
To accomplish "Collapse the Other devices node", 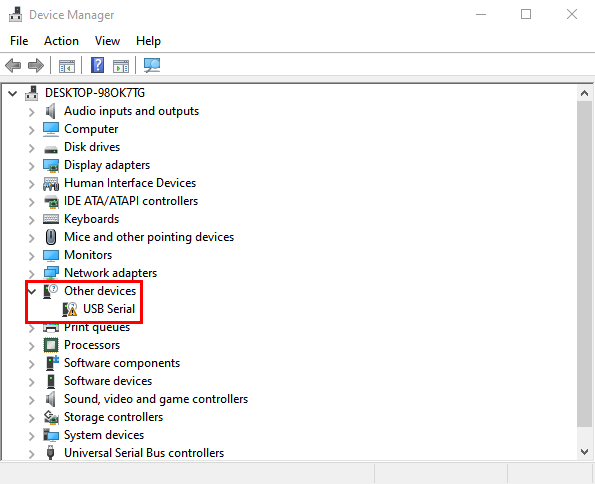I will point(32,291).
